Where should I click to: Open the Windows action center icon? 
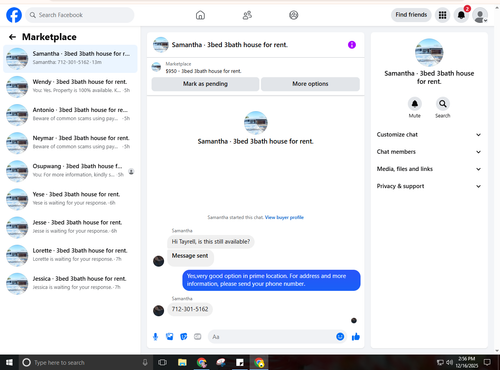pyautogui.click(x=487, y=362)
